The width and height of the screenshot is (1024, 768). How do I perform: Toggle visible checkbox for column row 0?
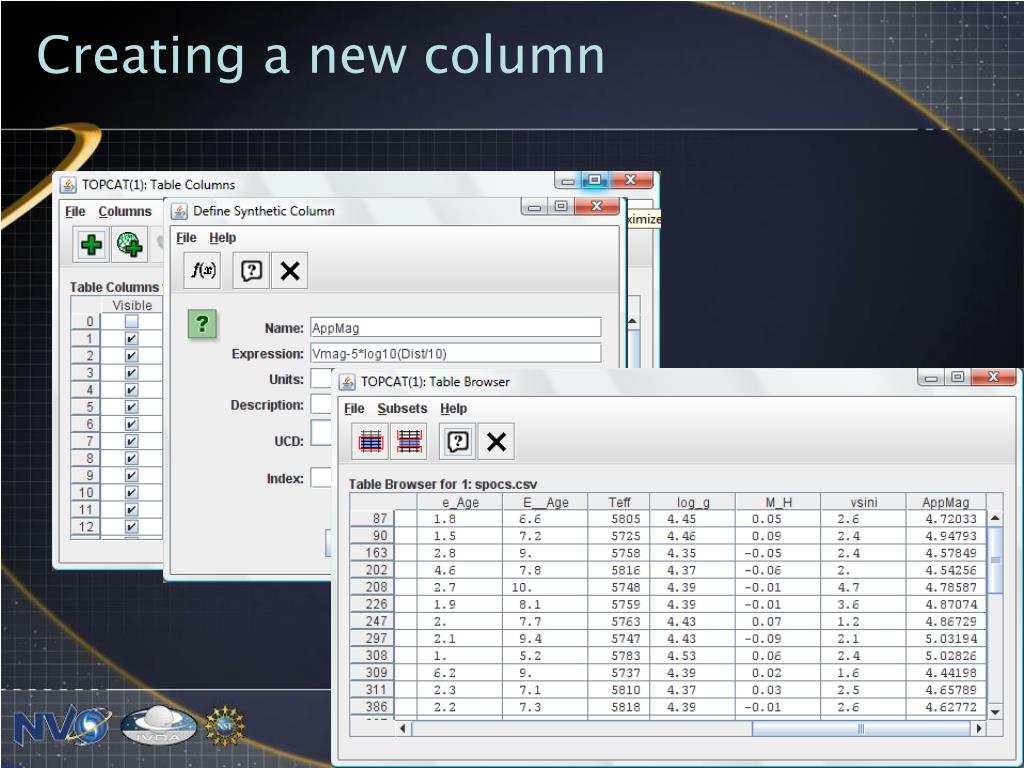tap(131, 321)
